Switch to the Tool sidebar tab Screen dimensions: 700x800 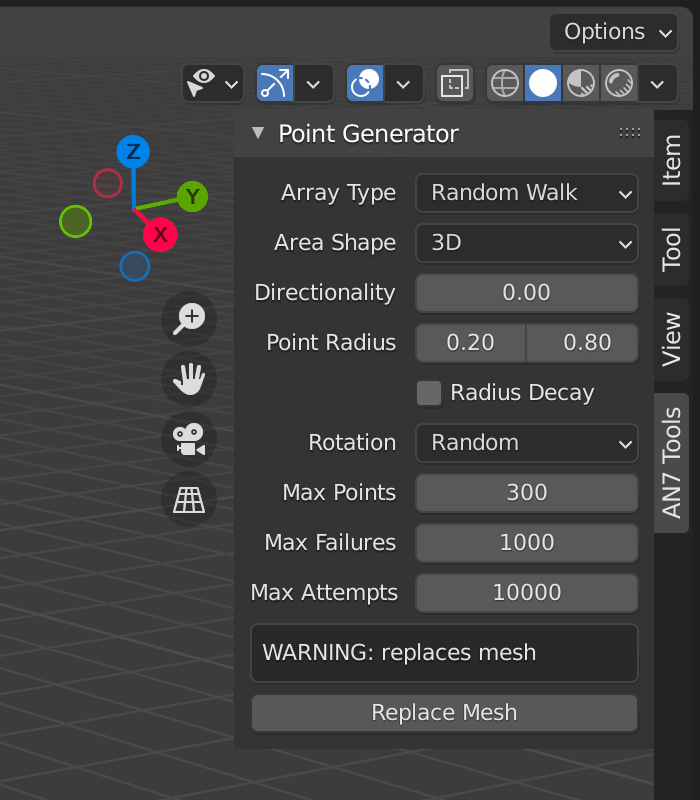click(671, 249)
